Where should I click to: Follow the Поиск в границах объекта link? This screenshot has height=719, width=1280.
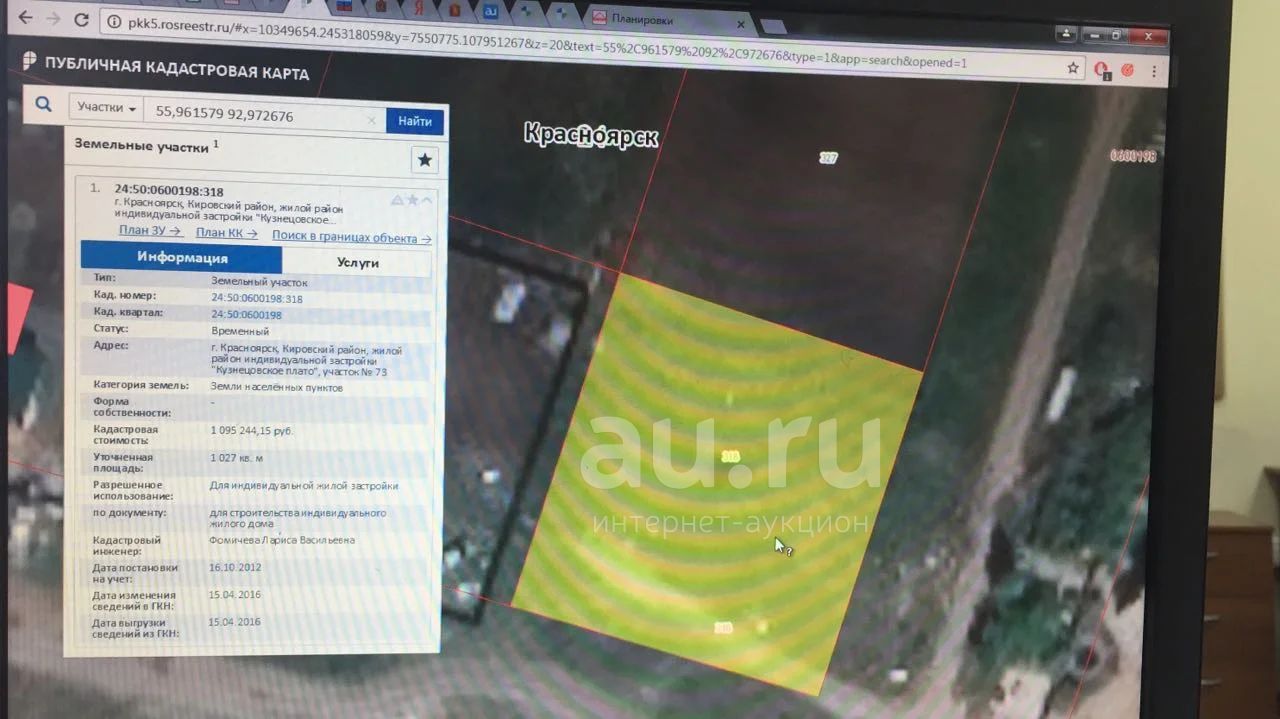point(352,238)
